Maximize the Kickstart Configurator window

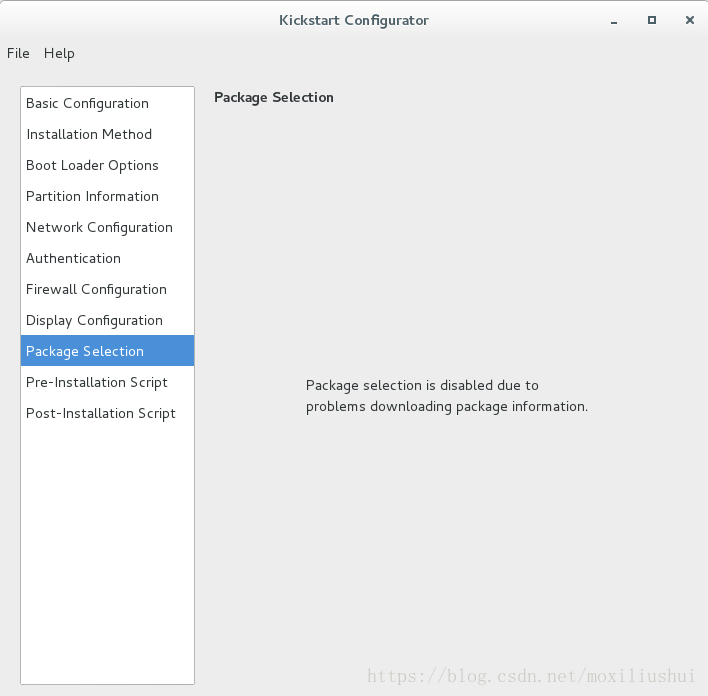(x=652, y=20)
